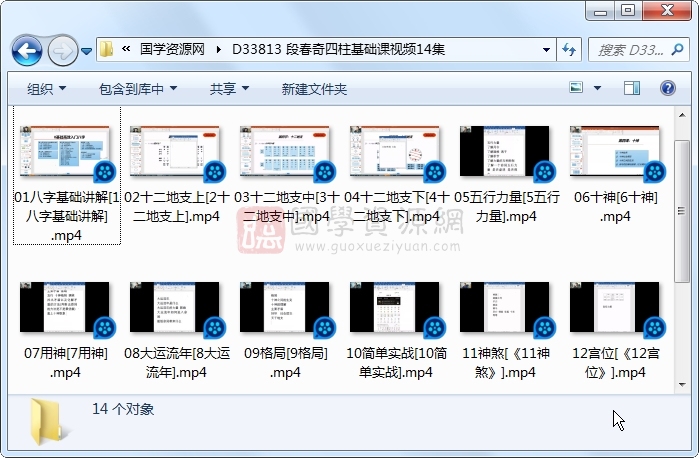Viewport: 699px width, 458px height.
Task: Select 01八字基础讲解 video thumbnail
Action: [x=65, y=151]
